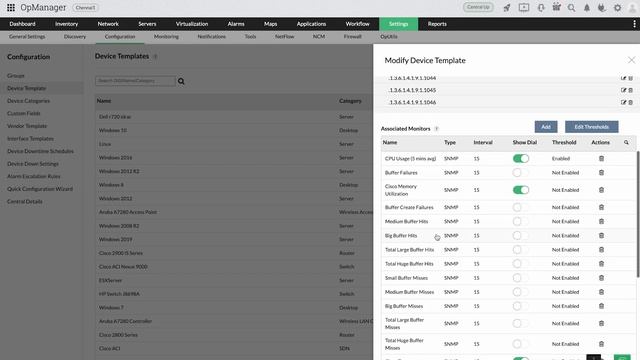Open Device Categories in Configuration sidebar
The height and width of the screenshot is (360, 640).
click(x=29, y=101)
